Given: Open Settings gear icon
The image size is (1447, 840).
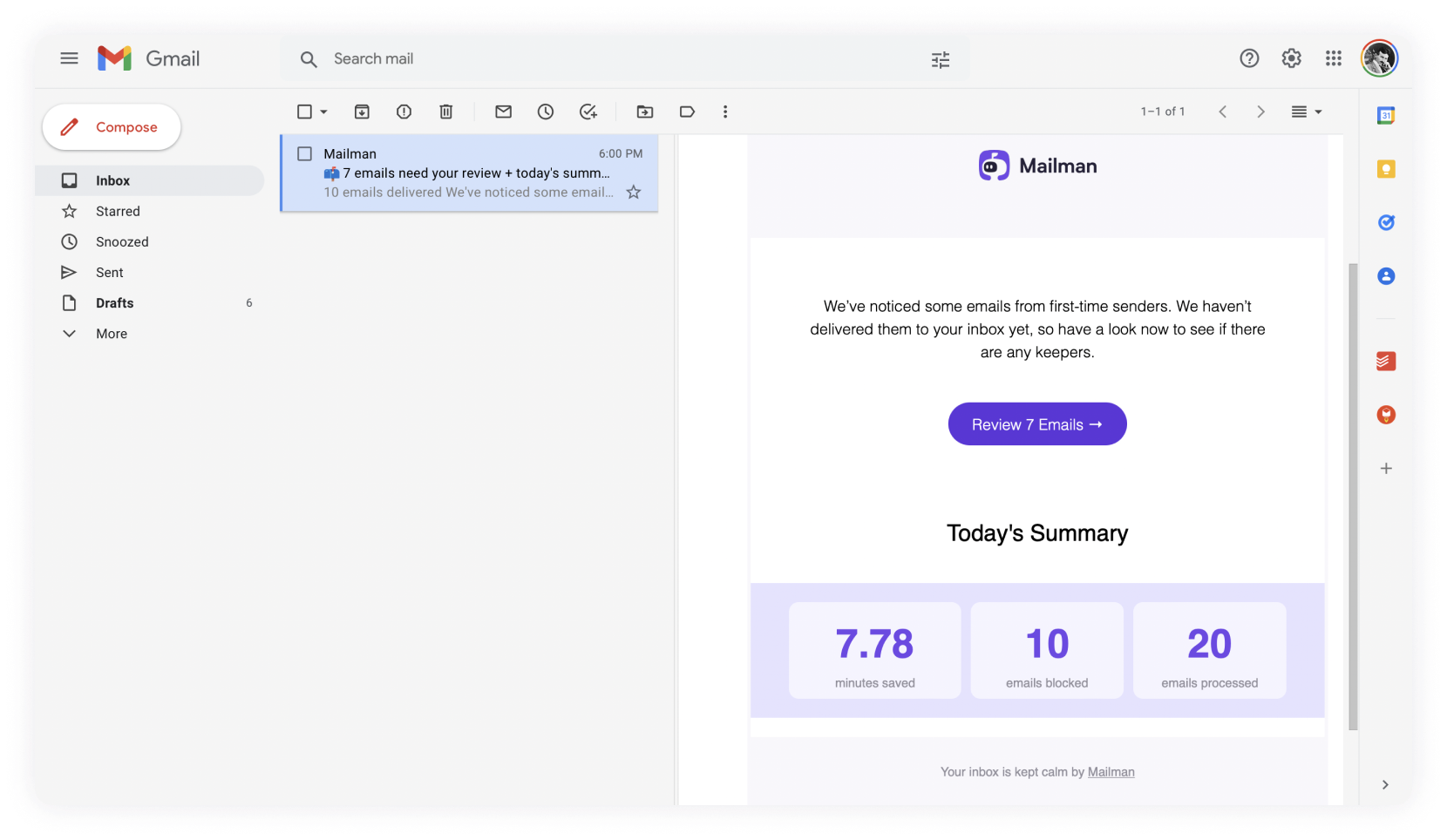Looking at the screenshot, I should pos(1291,58).
